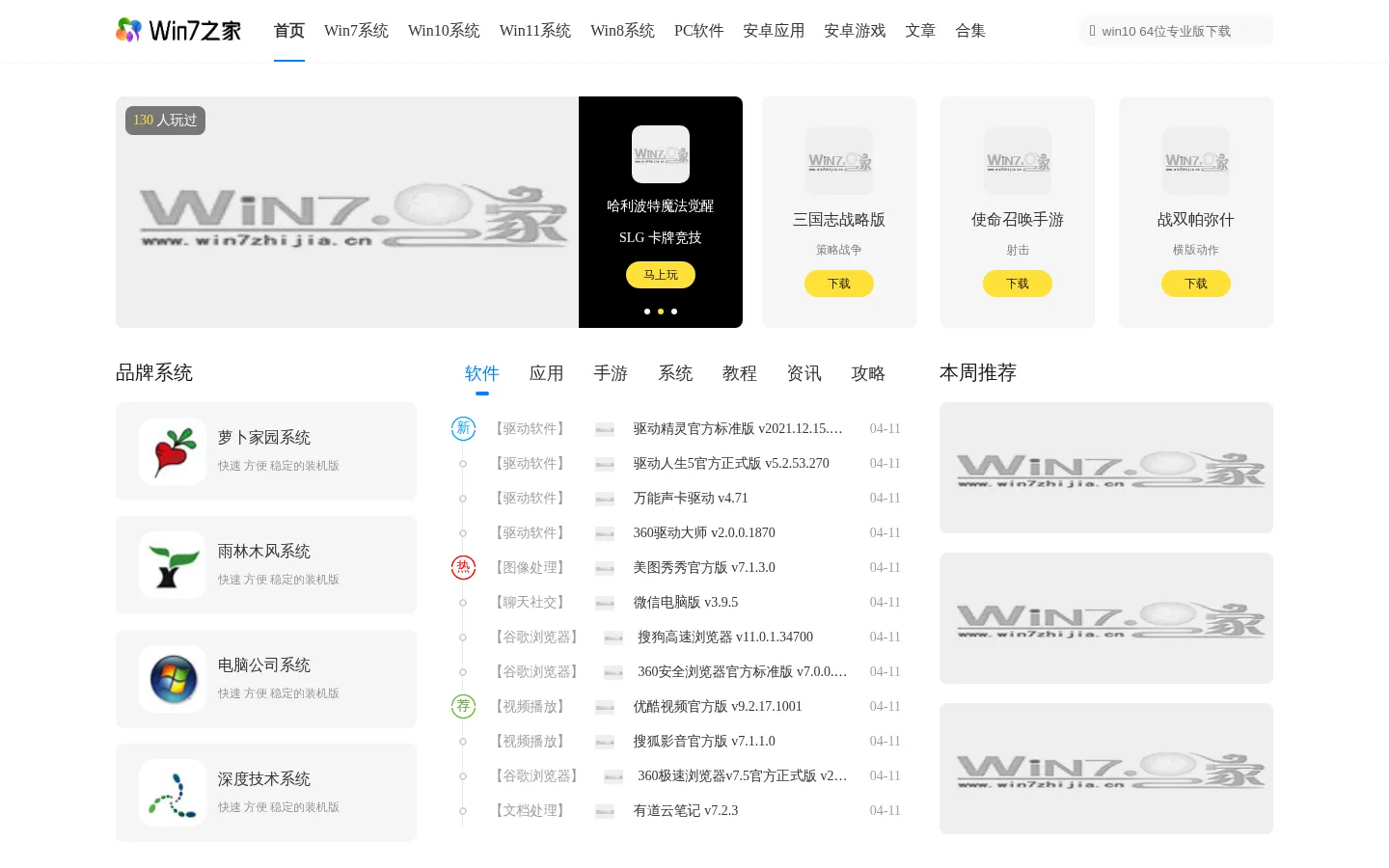Switch to the 应用 tab

(546, 373)
